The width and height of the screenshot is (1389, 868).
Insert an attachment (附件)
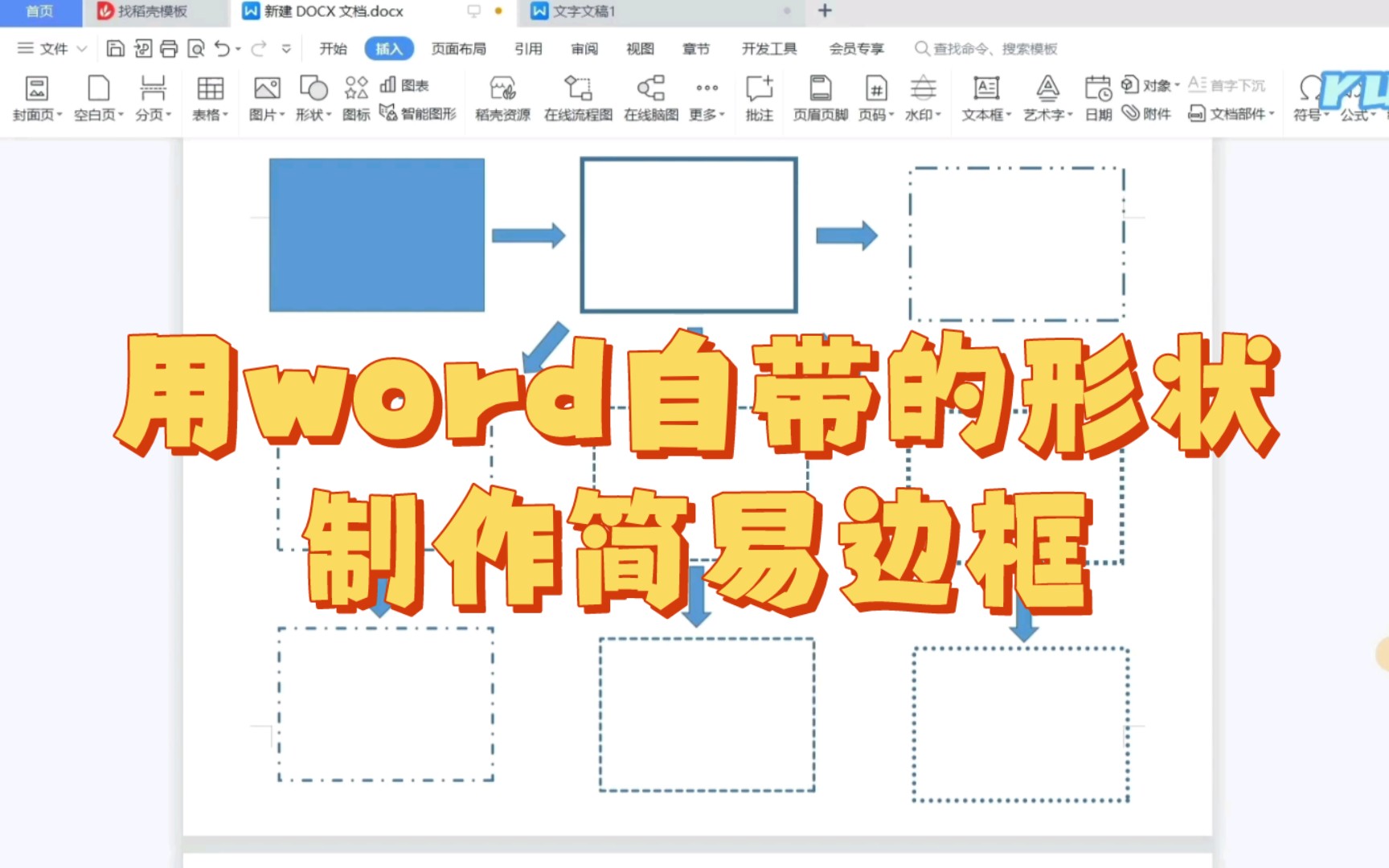[x=1147, y=113]
